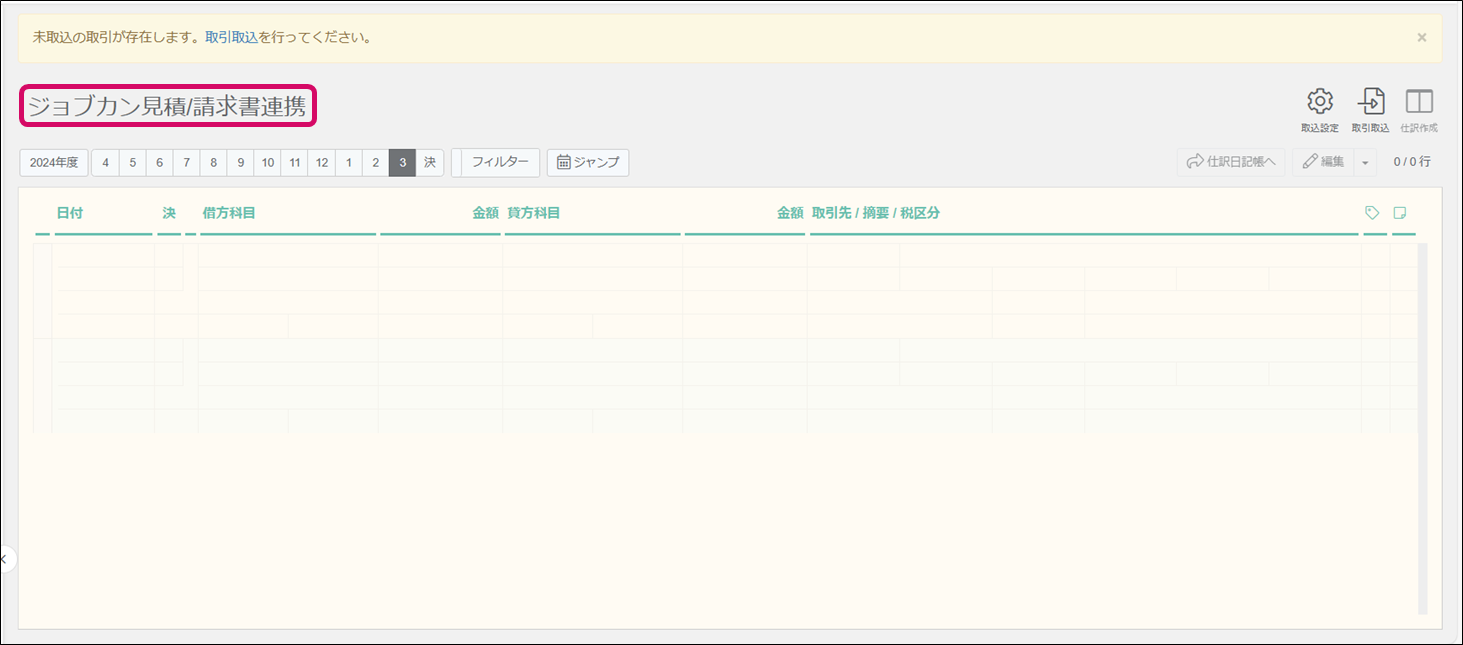Dismiss the yellow notification banner
Image resolution: width=1463 pixels, height=645 pixels.
1421,38
